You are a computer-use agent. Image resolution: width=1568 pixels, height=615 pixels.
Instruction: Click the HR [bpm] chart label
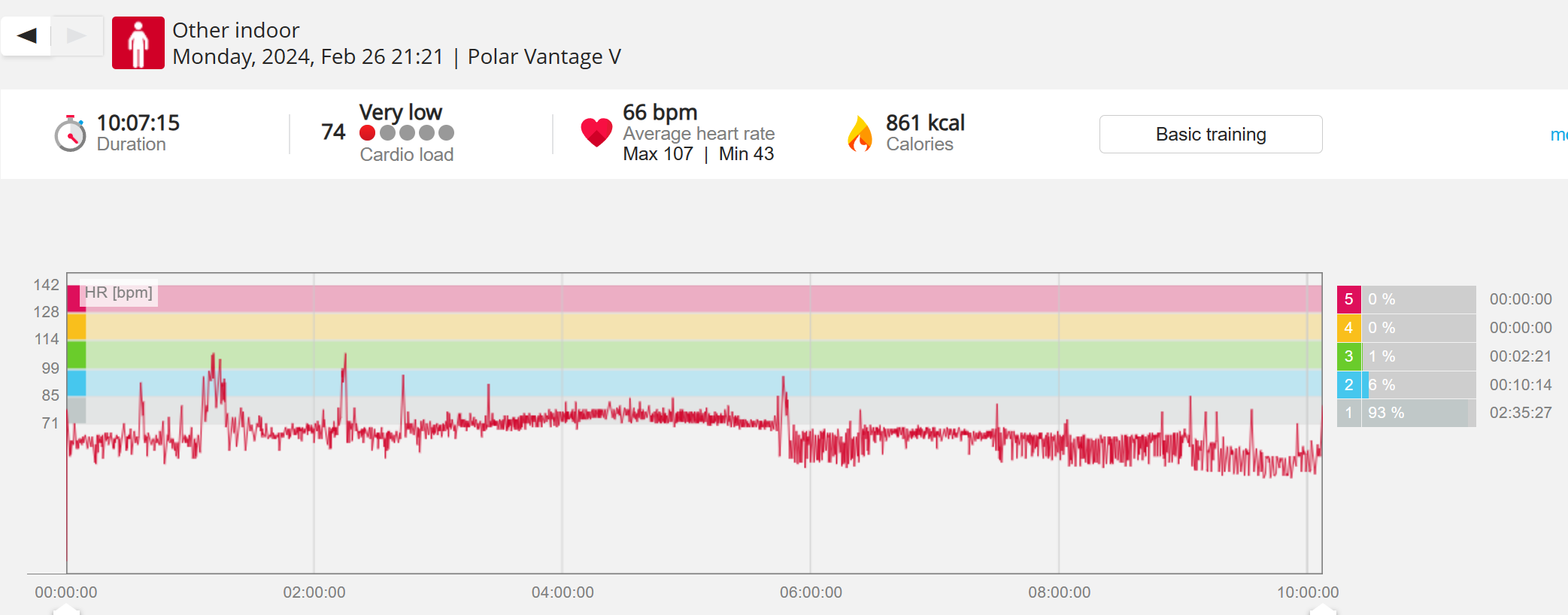(119, 292)
